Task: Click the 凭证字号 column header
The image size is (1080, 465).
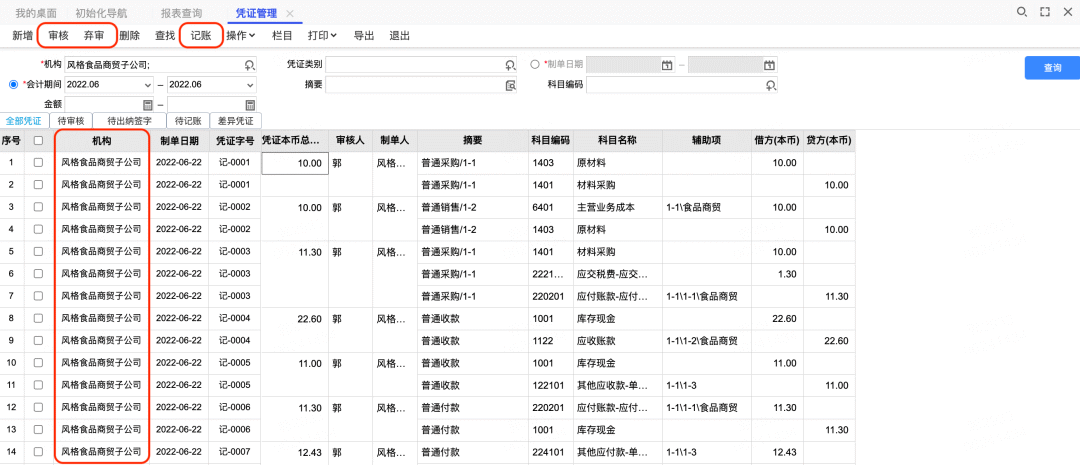Action: pos(235,141)
